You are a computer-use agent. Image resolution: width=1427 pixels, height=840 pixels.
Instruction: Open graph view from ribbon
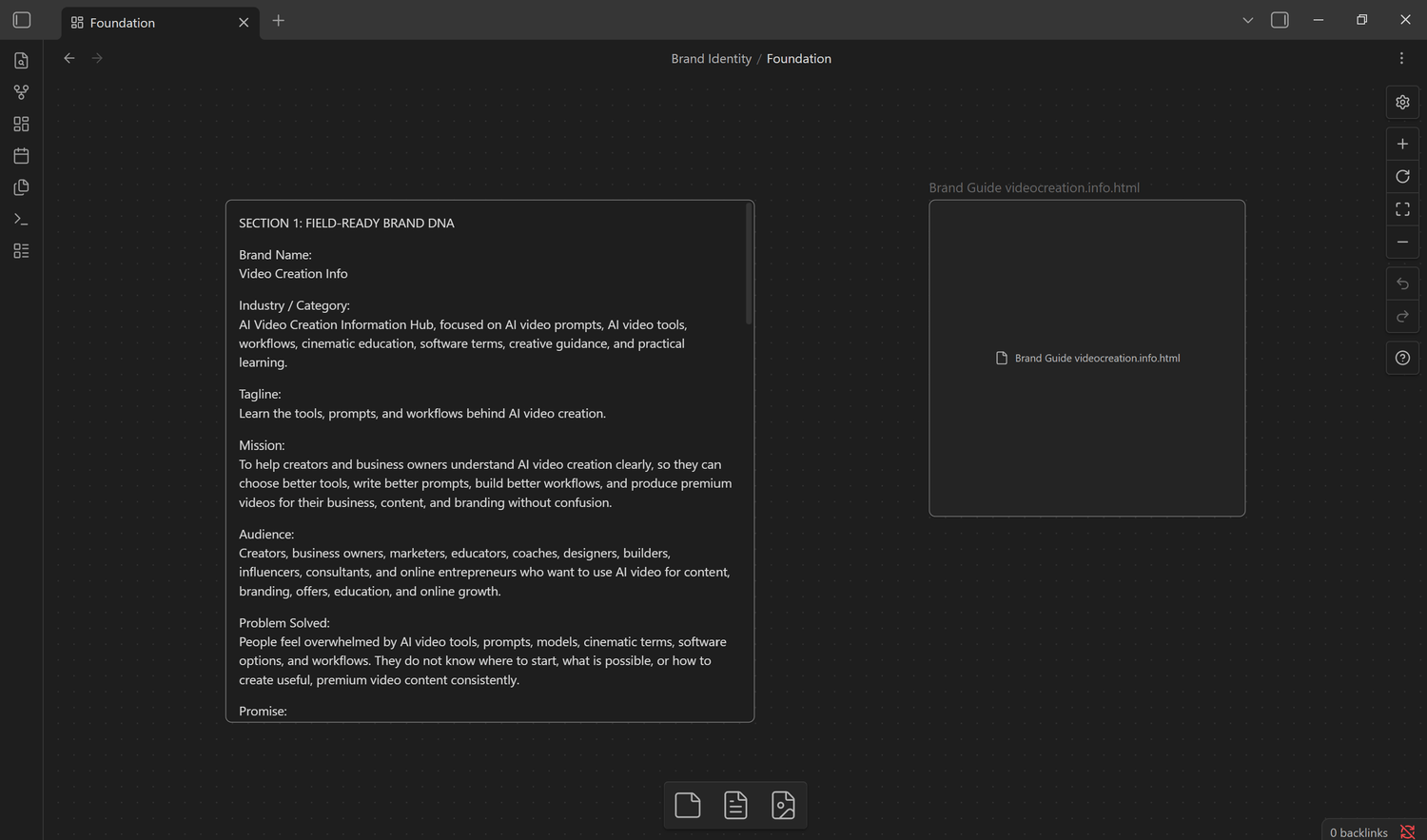[21, 92]
